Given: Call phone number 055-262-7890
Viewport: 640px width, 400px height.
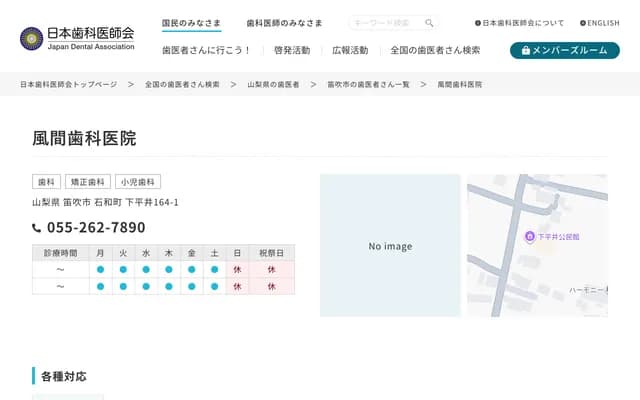Looking at the screenshot, I should [x=96, y=228].
